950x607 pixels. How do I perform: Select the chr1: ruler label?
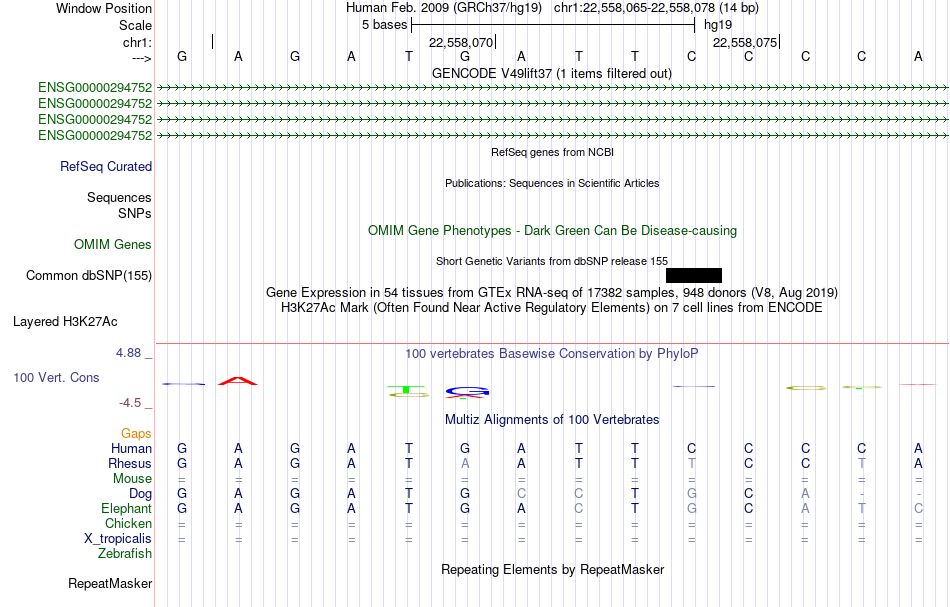point(137,42)
